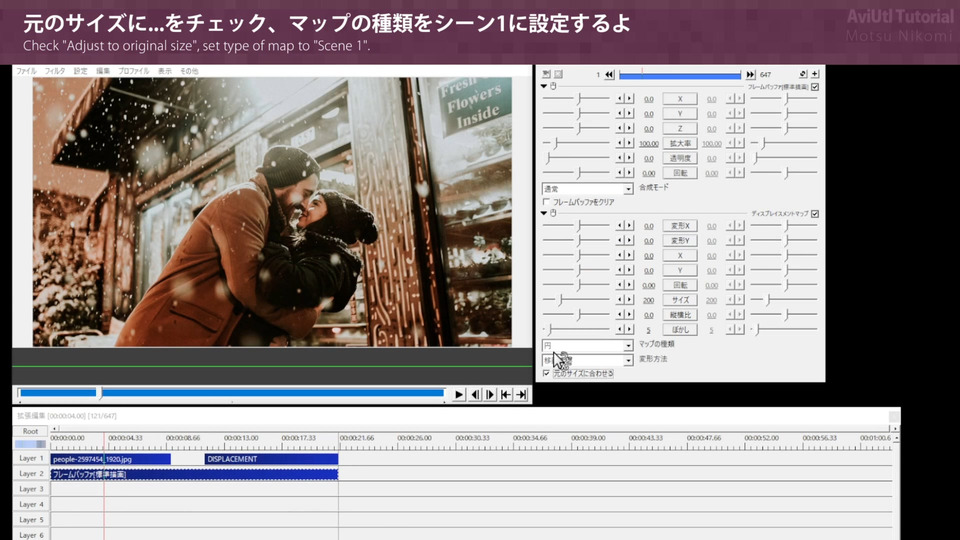The width and height of the screenshot is (960, 540).
Task: Go to object start frame in settings panel
Action: (609, 75)
